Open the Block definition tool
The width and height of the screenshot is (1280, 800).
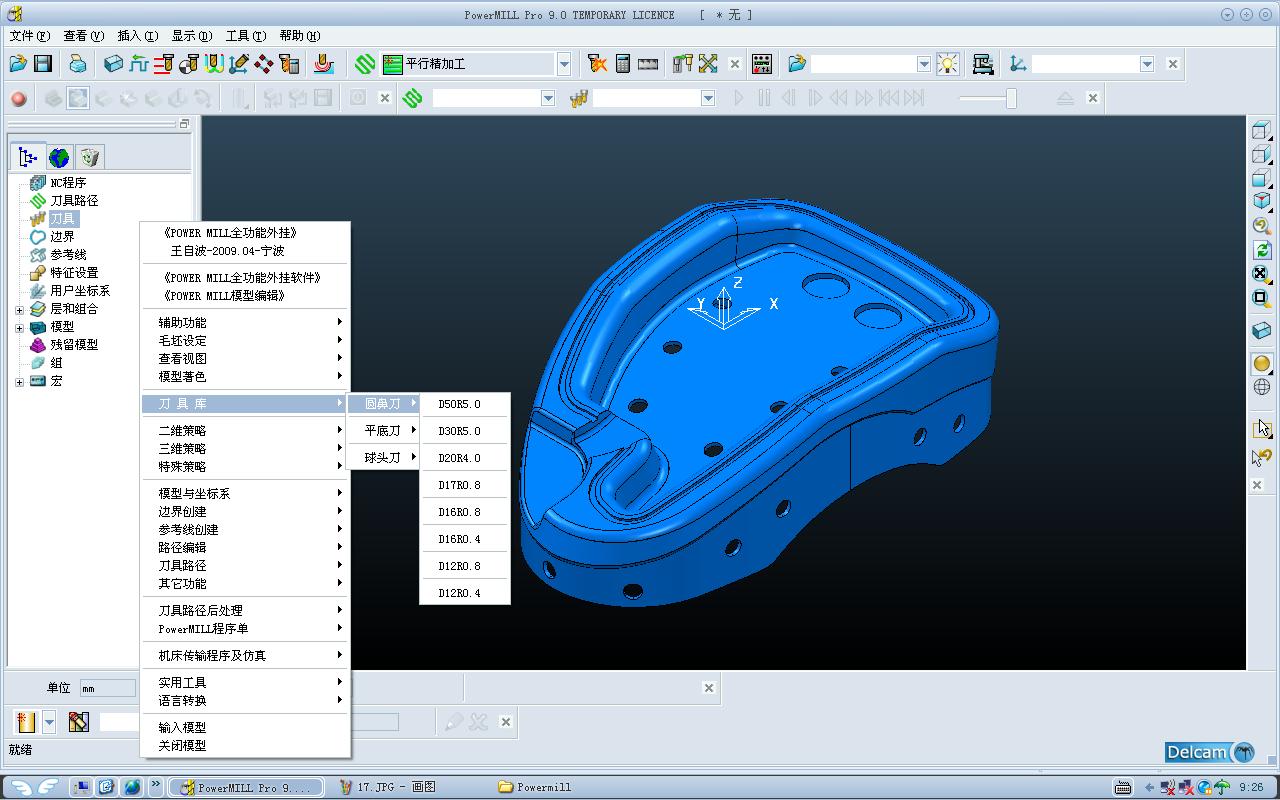click(114, 64)
